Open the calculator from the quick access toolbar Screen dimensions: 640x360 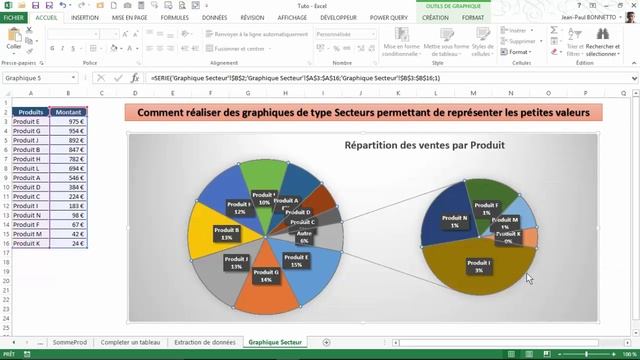click(141, 6)
